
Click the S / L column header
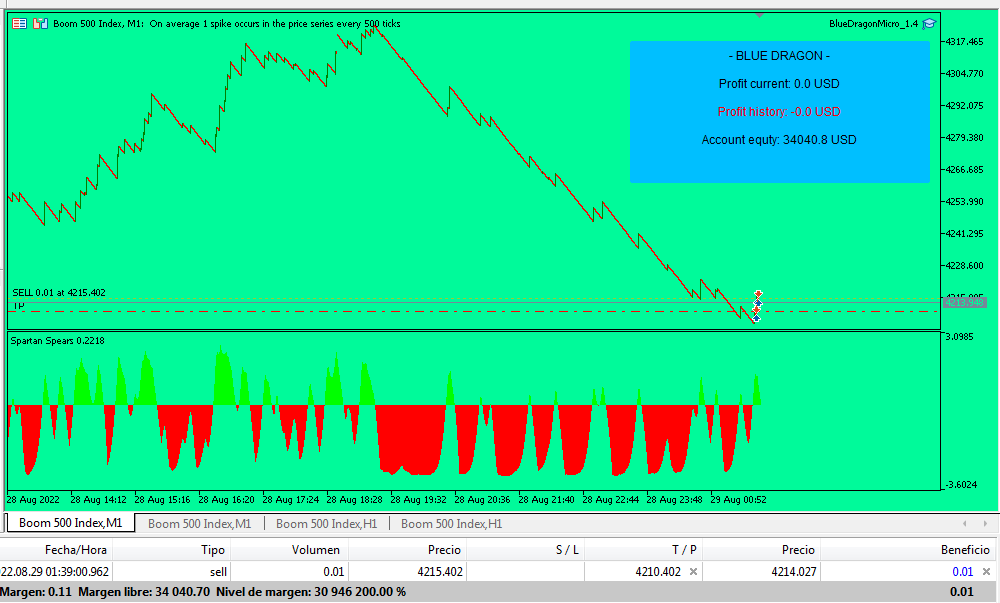pos(525,549)
